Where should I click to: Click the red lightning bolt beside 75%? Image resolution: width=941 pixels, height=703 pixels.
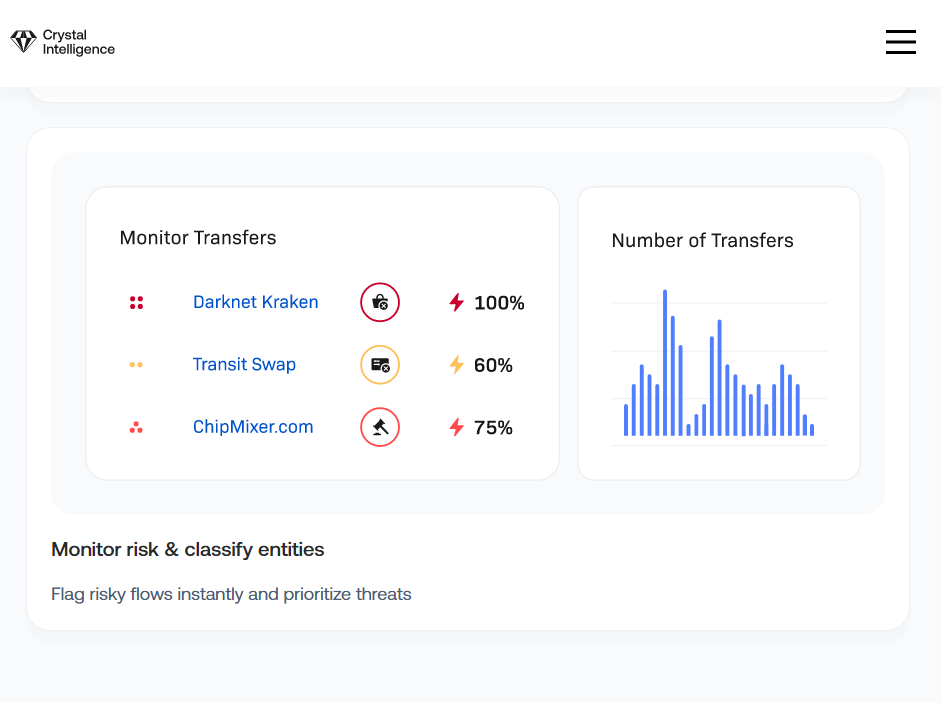click(457, 427)
